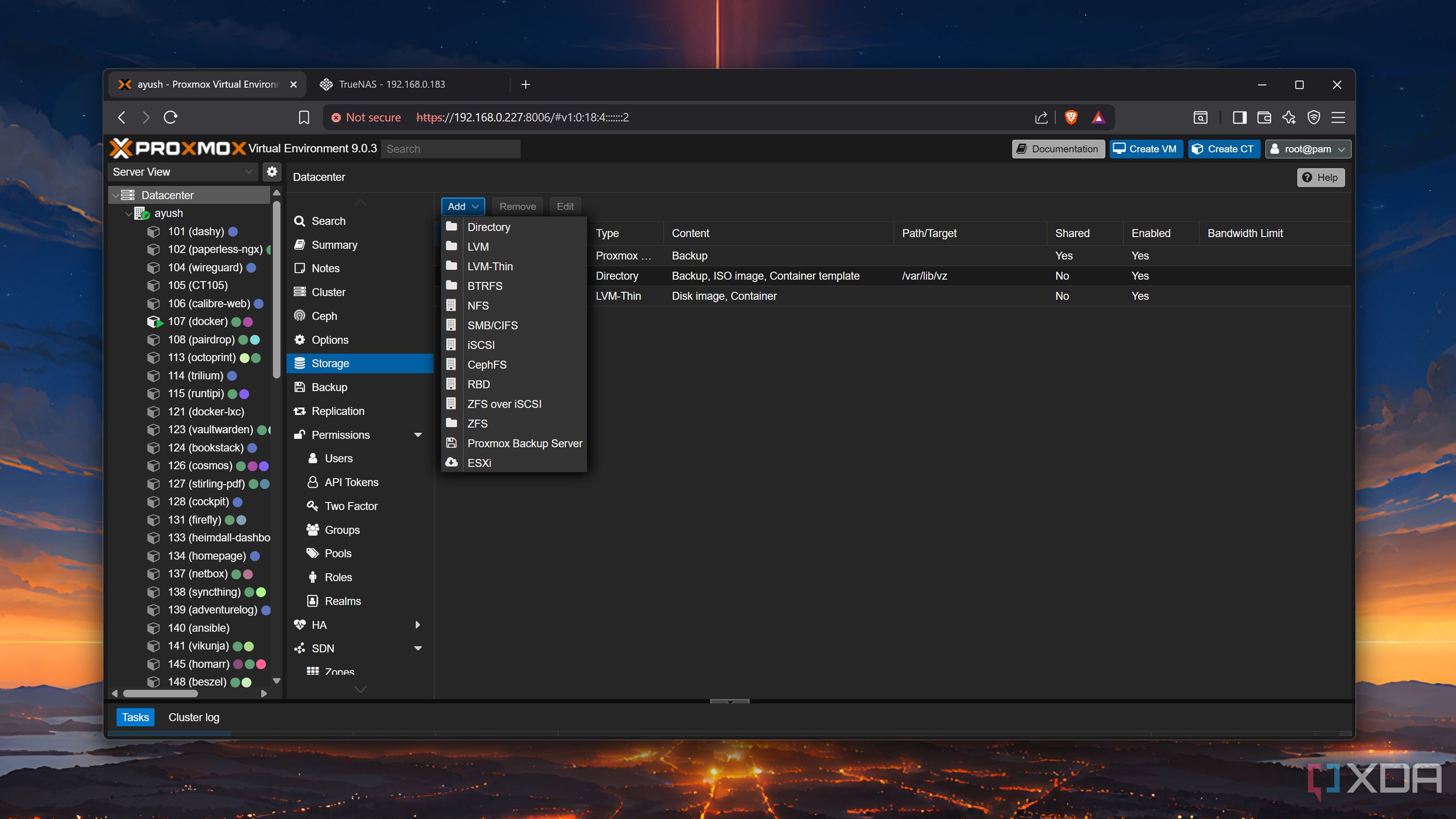Collapse the Permissions section arrow

(418, 435)
